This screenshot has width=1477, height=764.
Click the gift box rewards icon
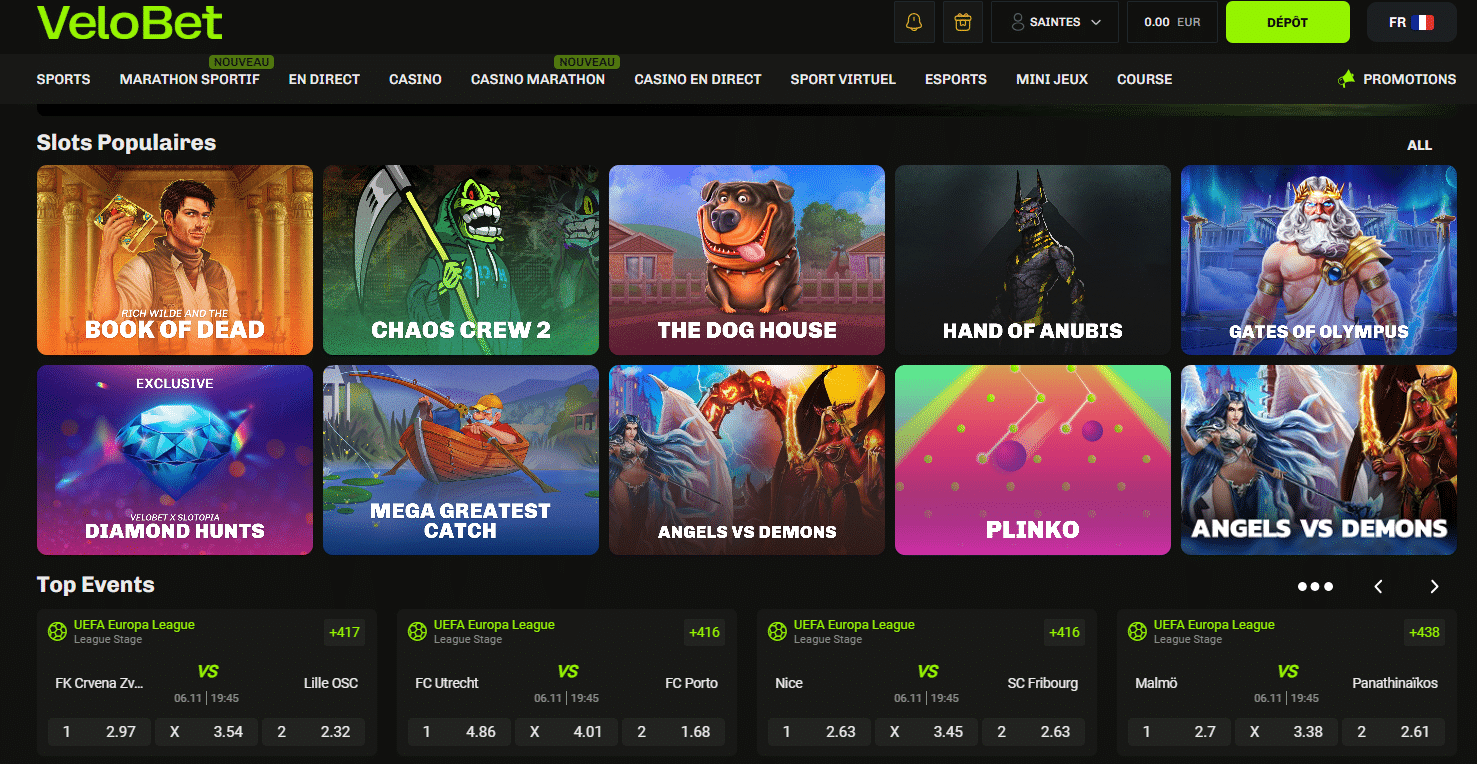(x=963, y=22)
